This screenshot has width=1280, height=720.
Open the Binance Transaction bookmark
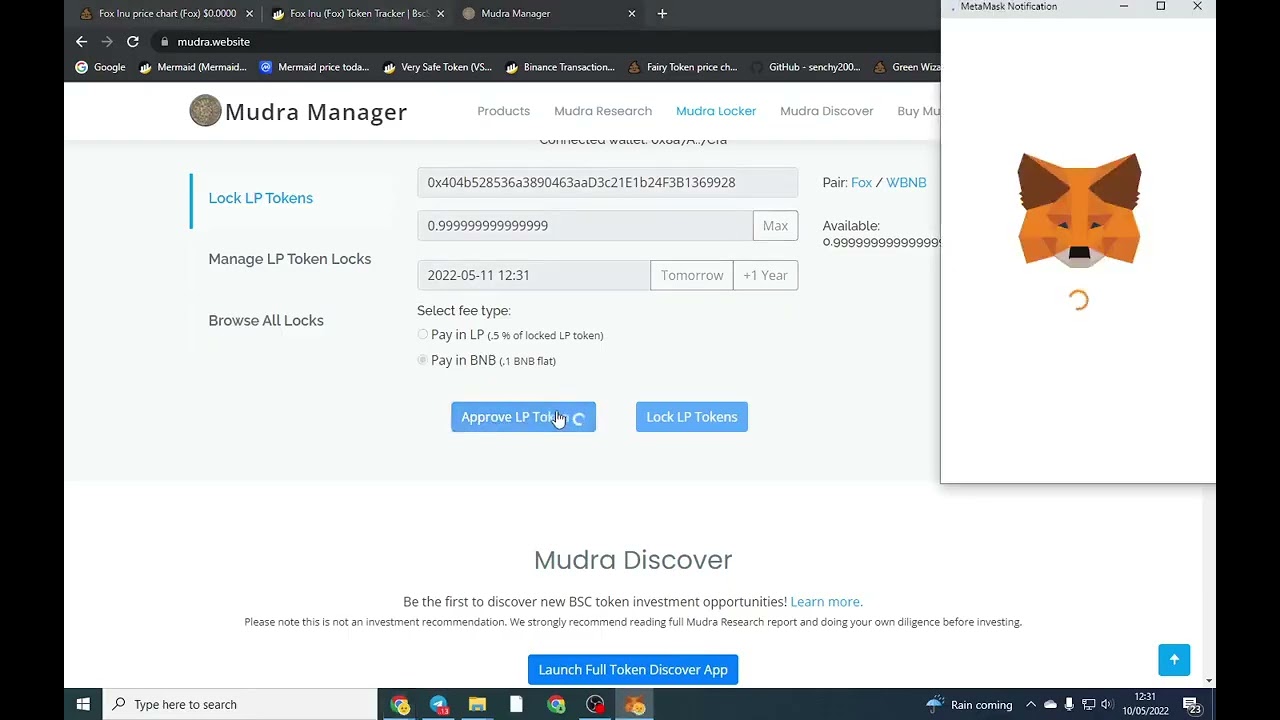tap(560, 67)
